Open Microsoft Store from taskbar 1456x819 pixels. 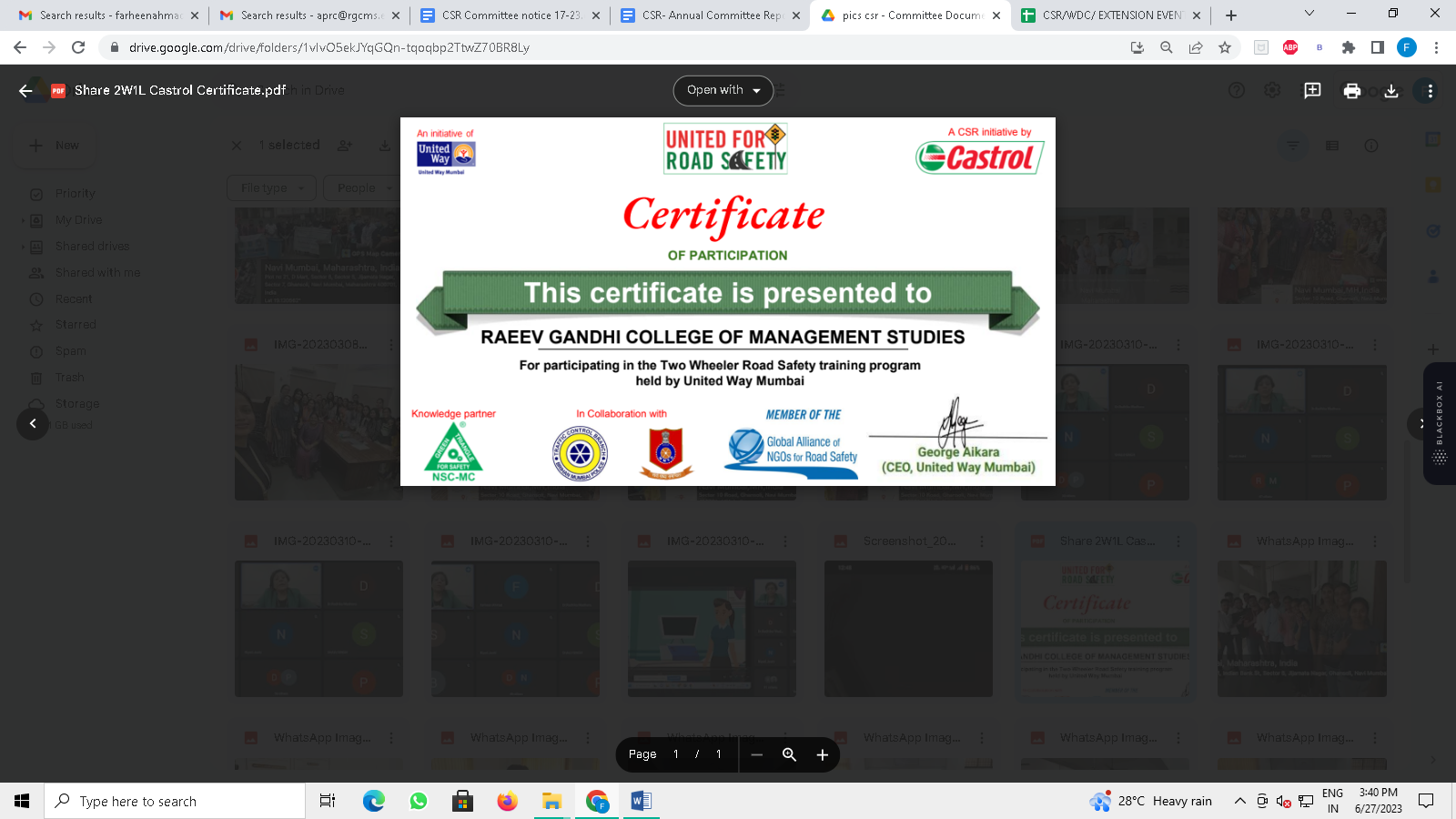pyautogui.click(x=462, y=801)
